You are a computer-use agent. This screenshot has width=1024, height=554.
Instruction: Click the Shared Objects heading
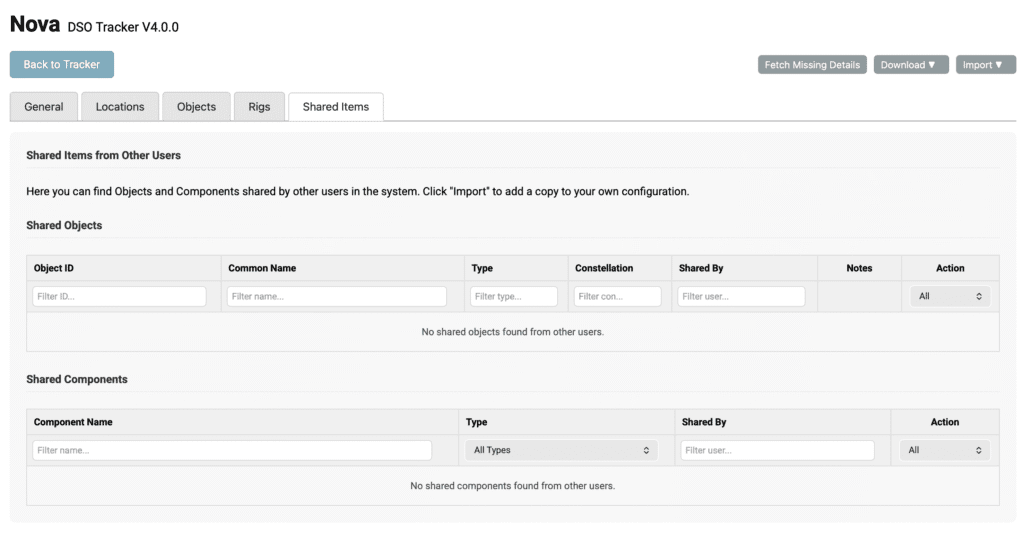64,225
